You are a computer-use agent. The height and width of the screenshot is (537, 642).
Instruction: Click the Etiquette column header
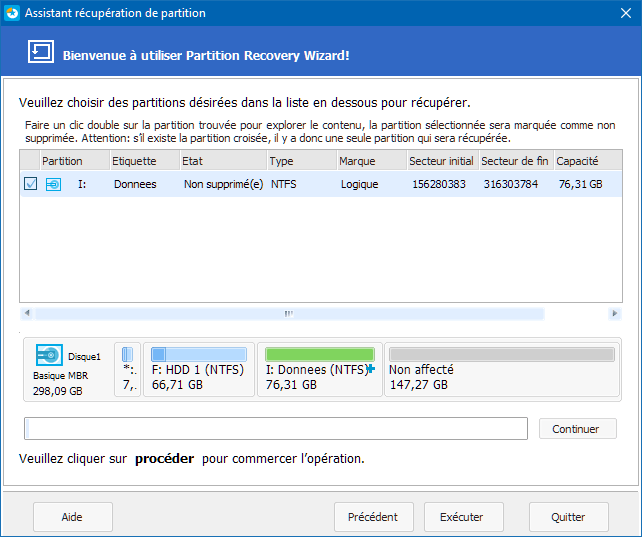coord(145,161)
